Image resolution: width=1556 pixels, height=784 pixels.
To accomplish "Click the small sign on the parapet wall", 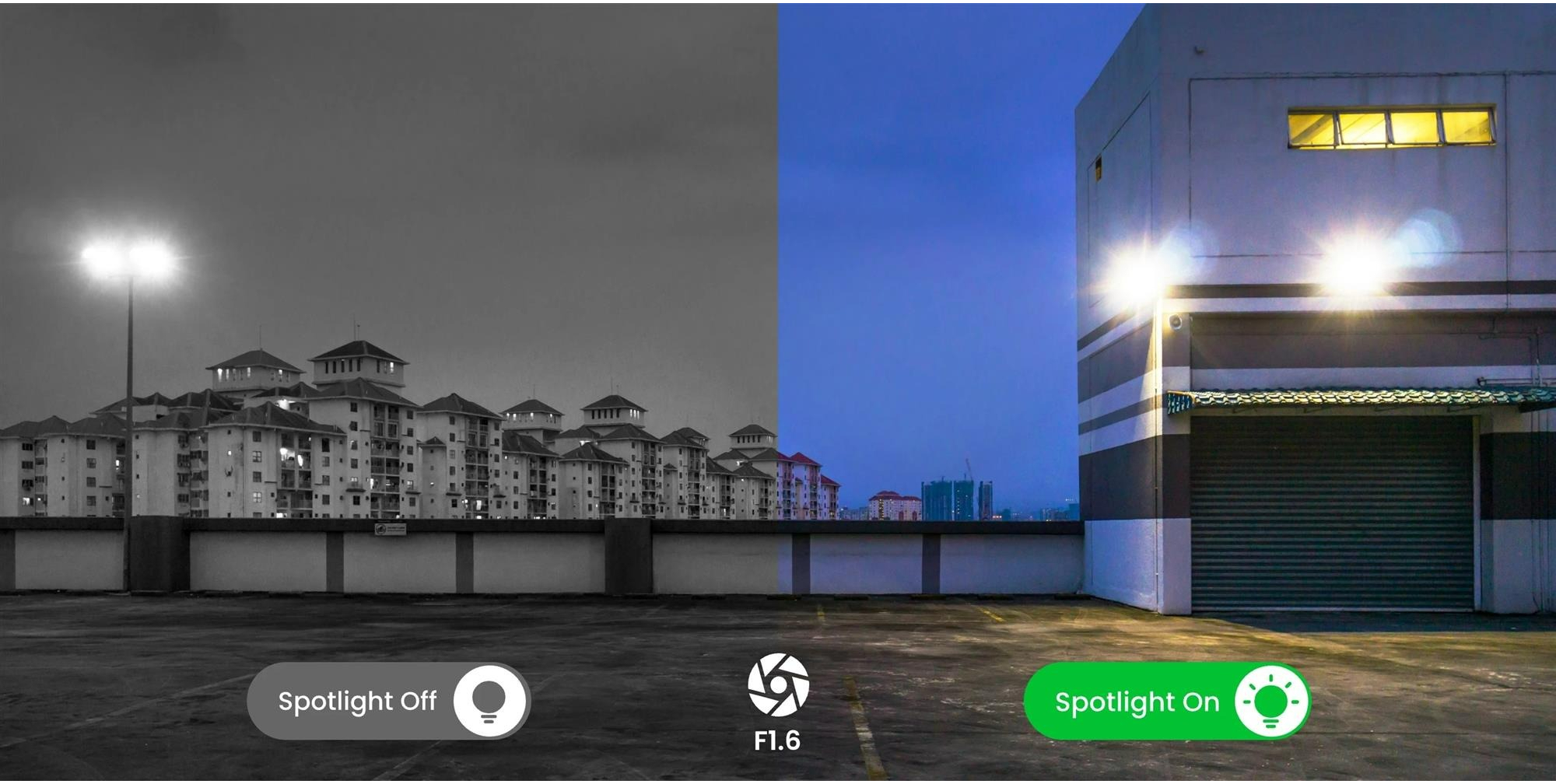I will (x=390, y=529).
